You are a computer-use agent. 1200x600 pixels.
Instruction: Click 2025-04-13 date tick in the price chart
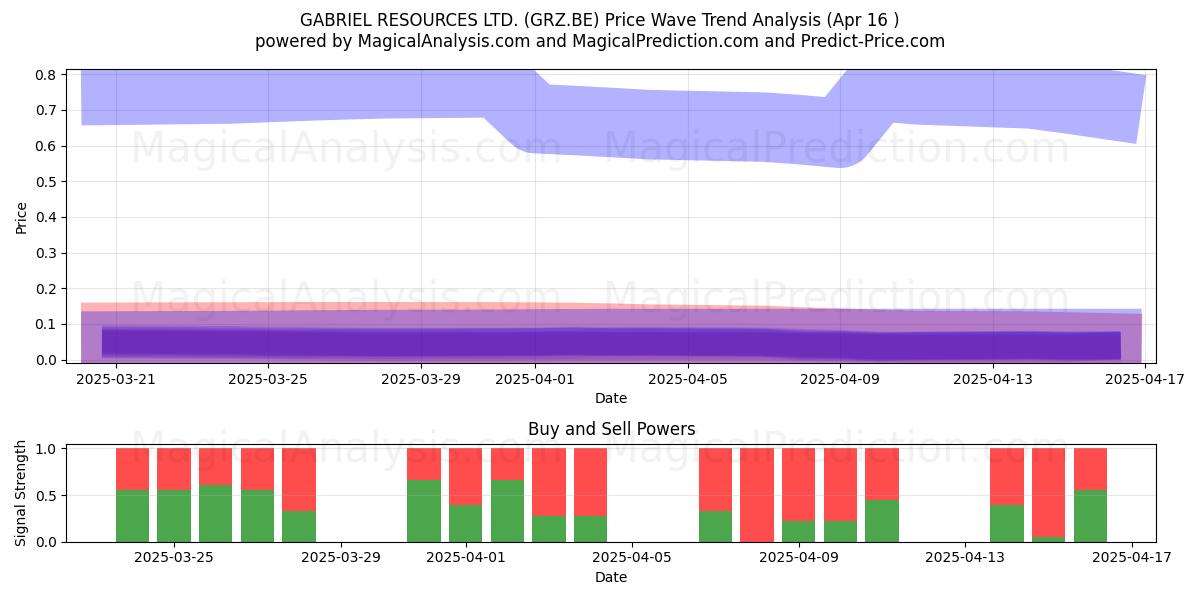993,379
